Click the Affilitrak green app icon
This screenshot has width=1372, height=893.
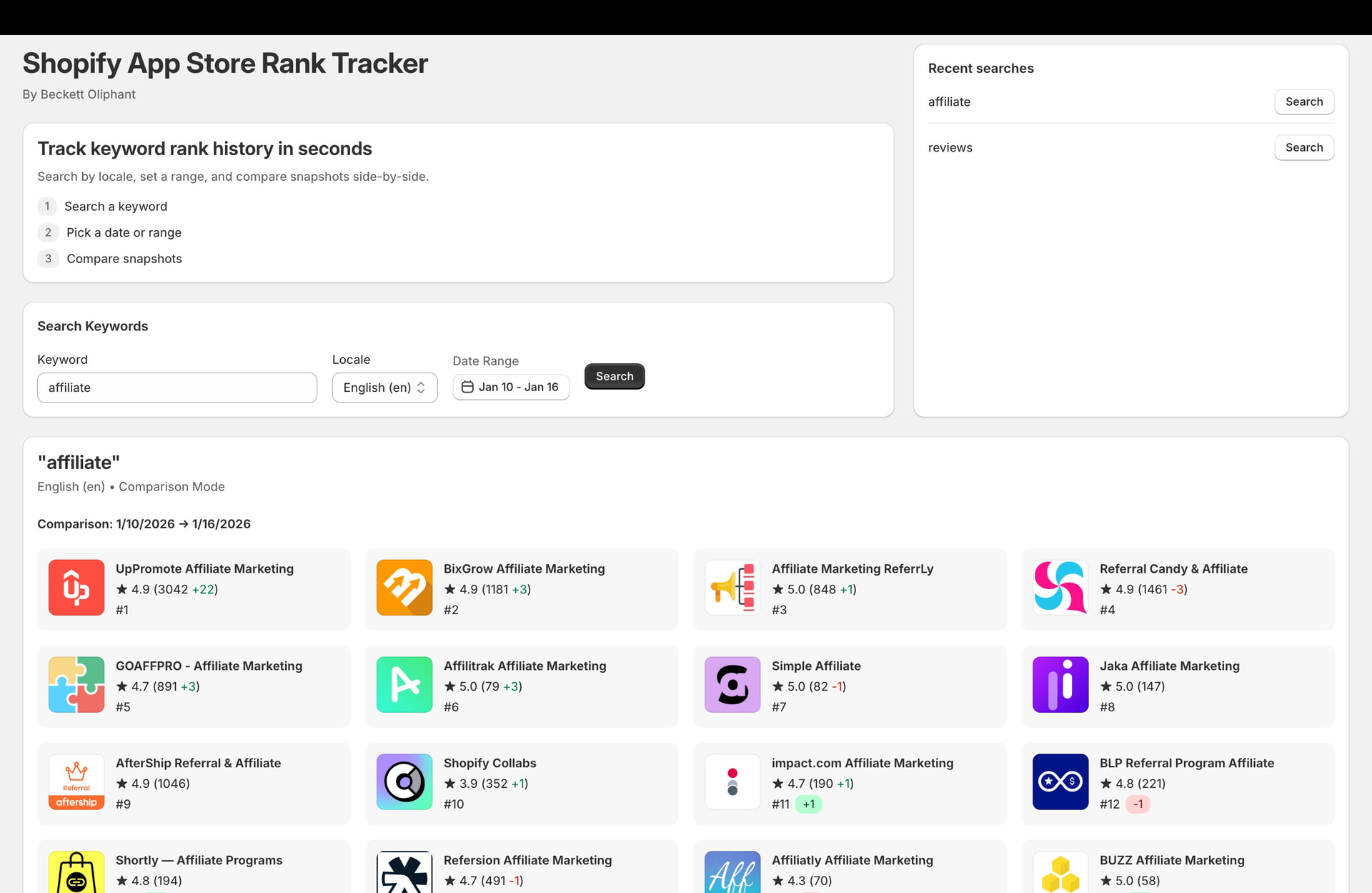point(404,685)
